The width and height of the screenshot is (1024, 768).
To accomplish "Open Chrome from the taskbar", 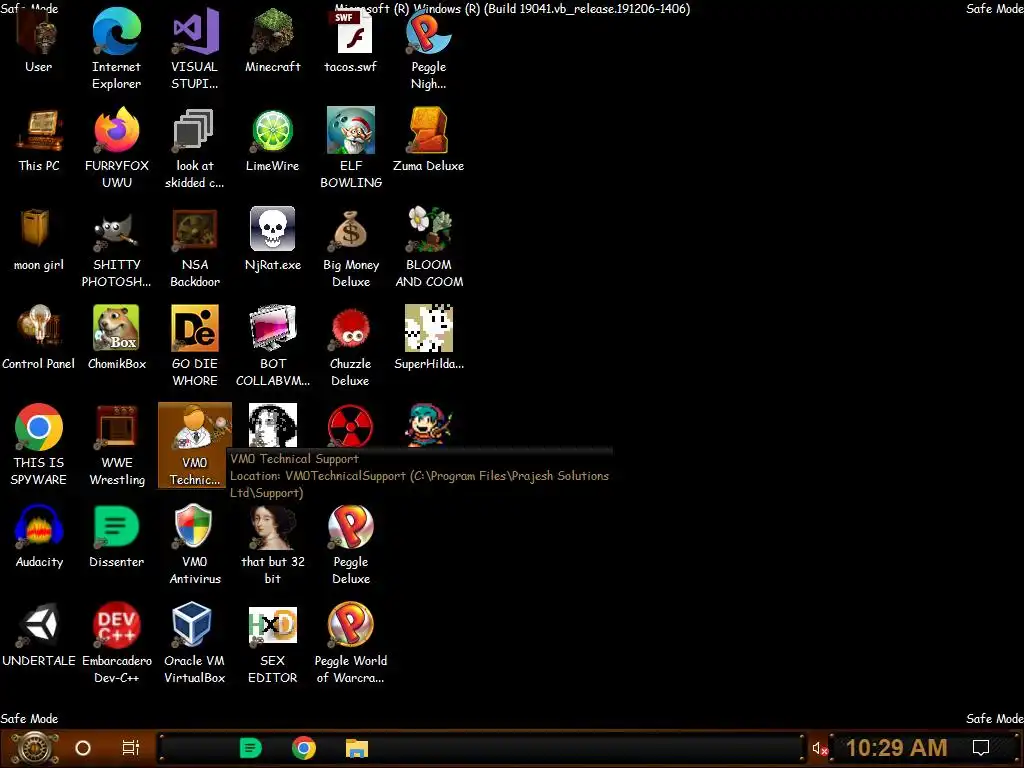I will (x=304, y=748).
